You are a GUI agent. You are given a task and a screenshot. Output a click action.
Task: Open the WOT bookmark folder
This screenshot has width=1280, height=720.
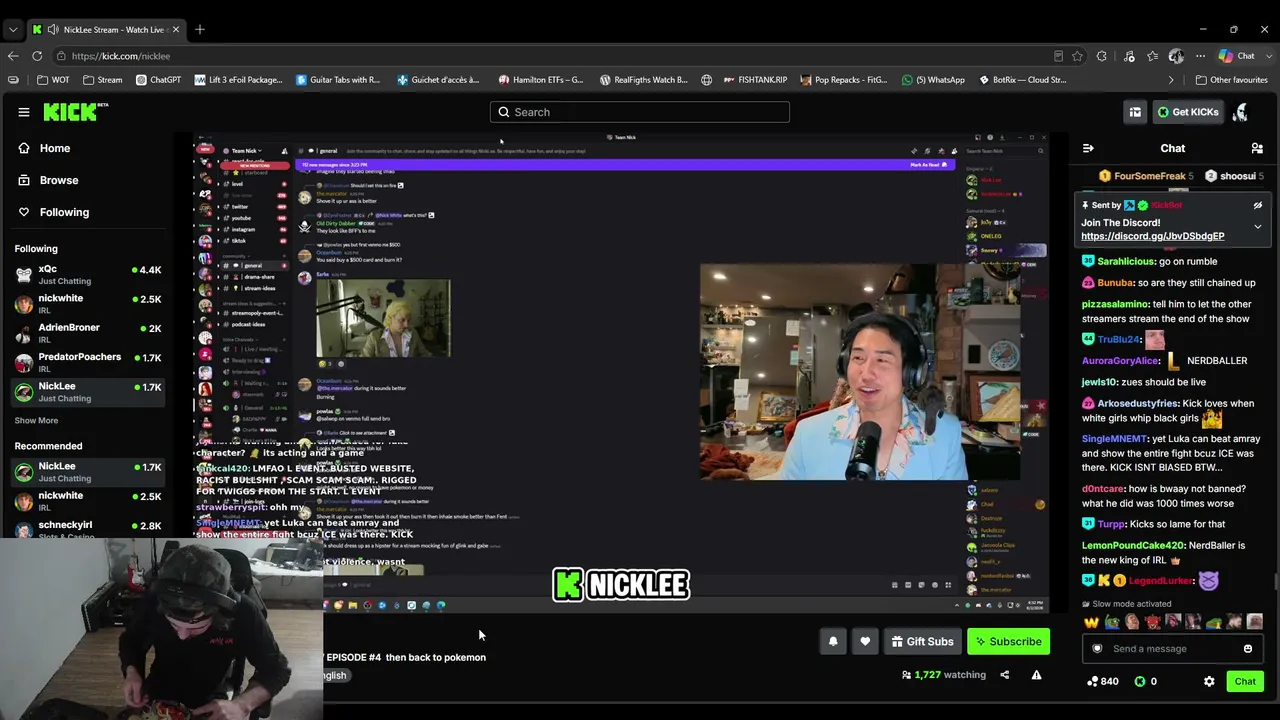pyautogui.click(x=53, y=80)
